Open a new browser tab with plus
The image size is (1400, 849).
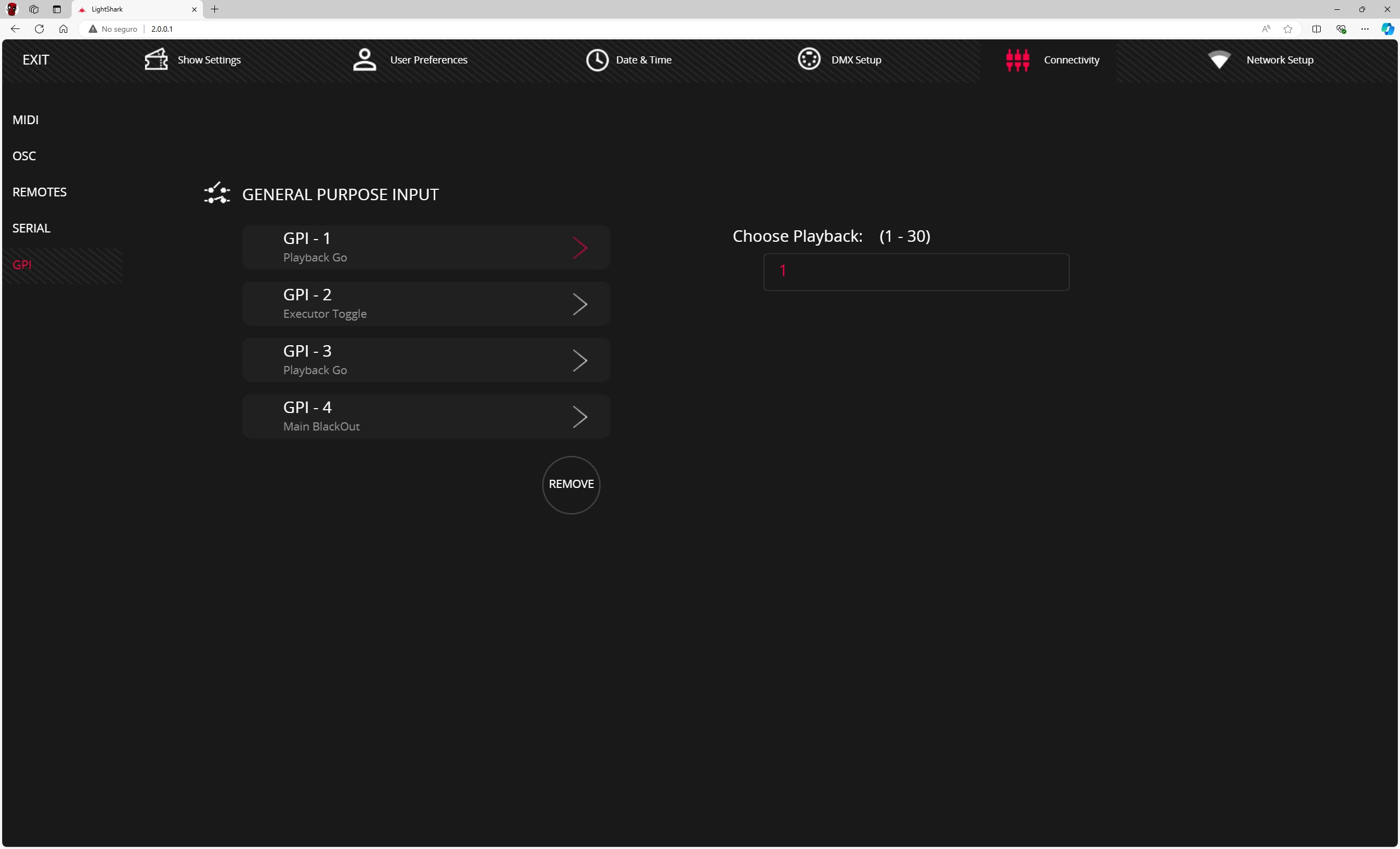215,9
